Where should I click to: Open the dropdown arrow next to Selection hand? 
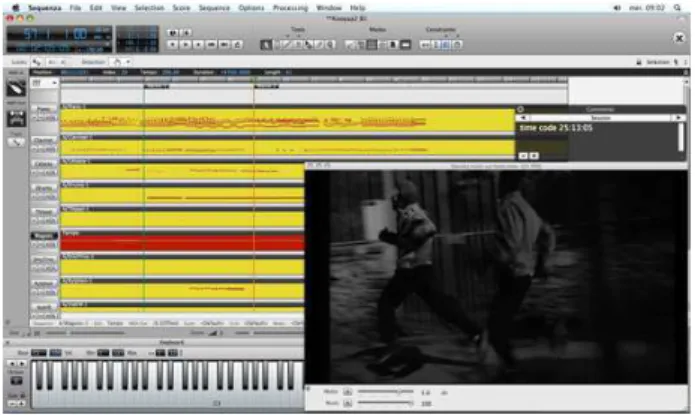[x=128, y=62]
